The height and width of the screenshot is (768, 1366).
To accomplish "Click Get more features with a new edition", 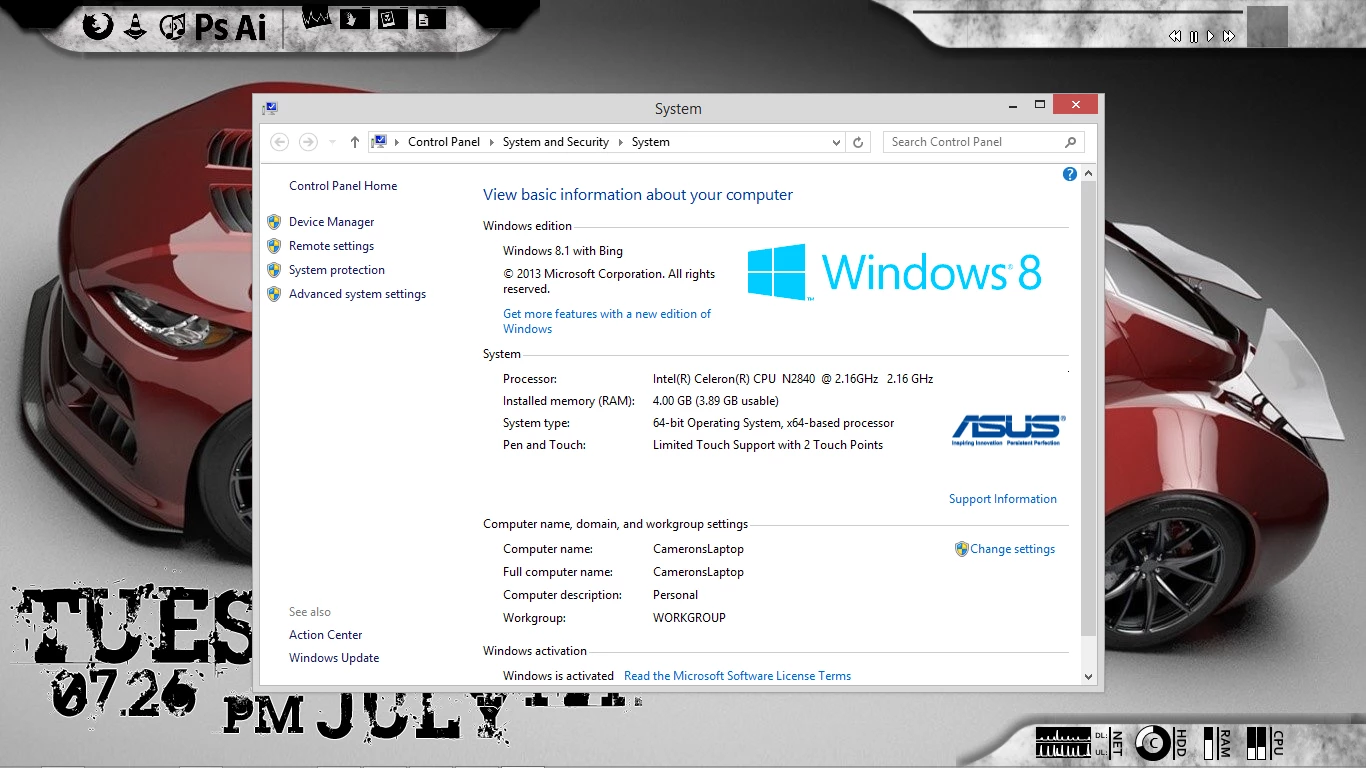I will point(607,321).
